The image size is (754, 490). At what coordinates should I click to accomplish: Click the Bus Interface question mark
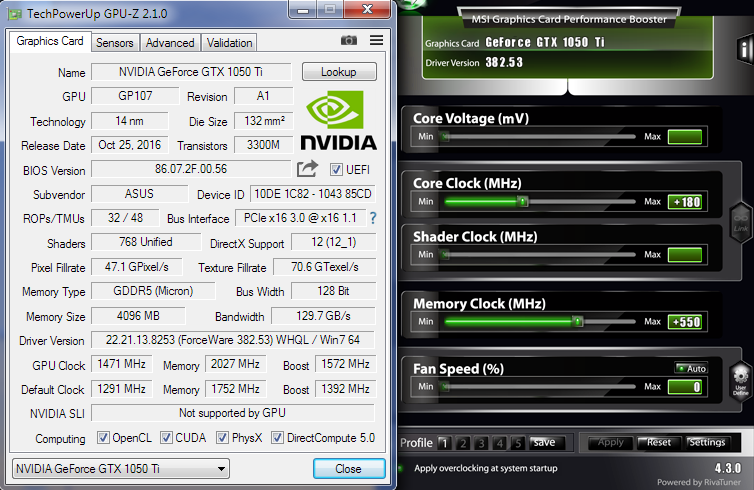coord(373,218)
